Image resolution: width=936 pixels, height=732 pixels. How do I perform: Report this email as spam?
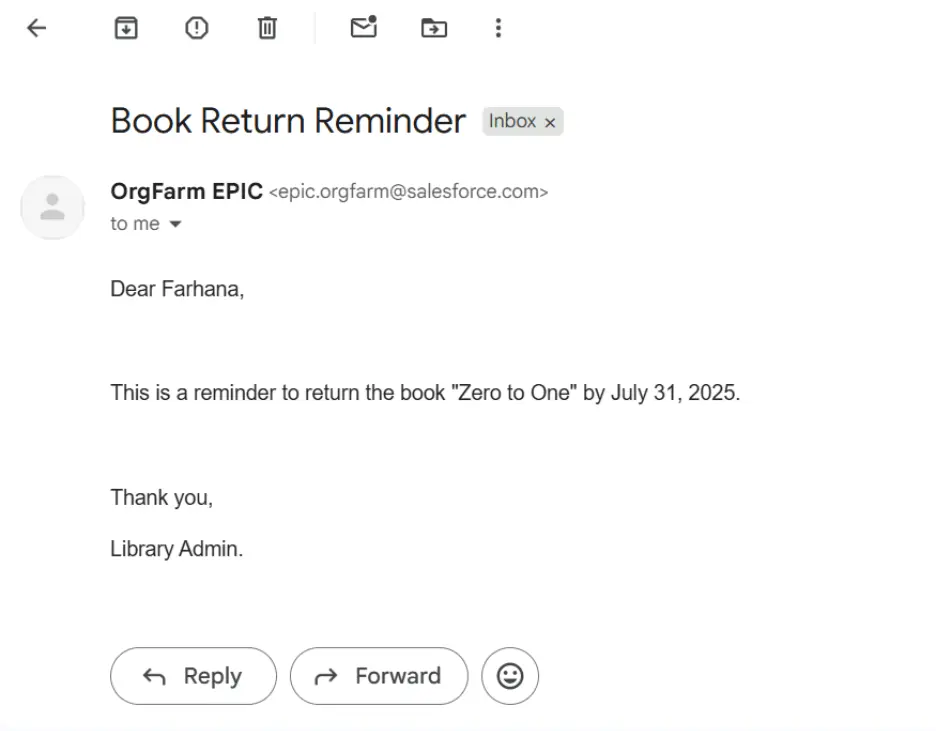tap(196, 28)
